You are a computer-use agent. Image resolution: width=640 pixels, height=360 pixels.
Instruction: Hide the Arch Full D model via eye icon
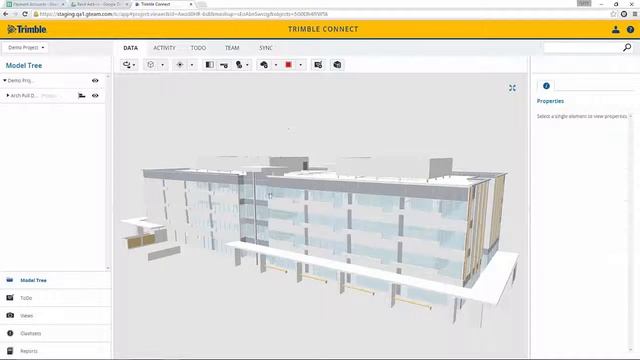(95, 96)
